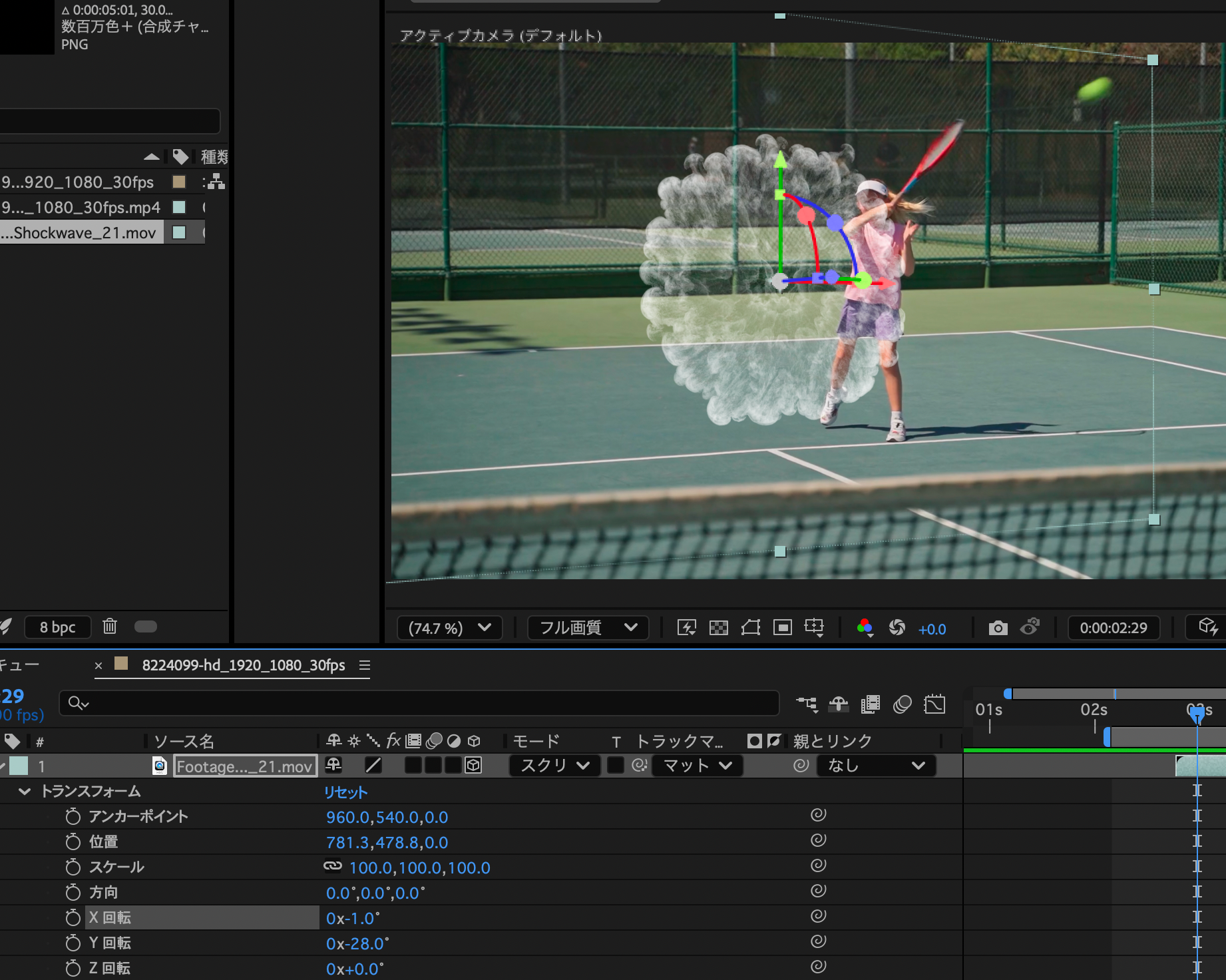The width and height of the screenshot is (1226, 980).
Task: Toggle the 3D layer switch on layer 1
Action: click(473, 766)
